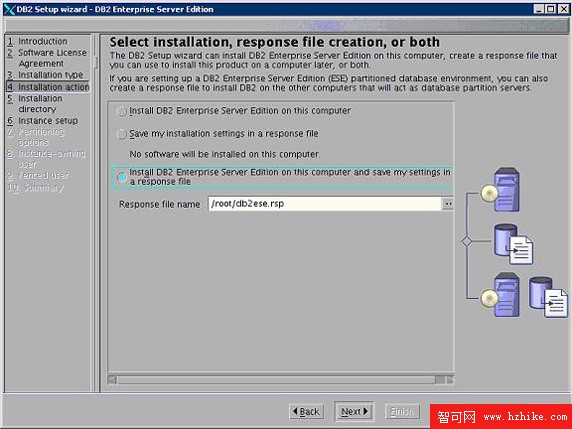Go Back to previous wizard step
This screenshot has width=572, height=429.
click(306, 411)
